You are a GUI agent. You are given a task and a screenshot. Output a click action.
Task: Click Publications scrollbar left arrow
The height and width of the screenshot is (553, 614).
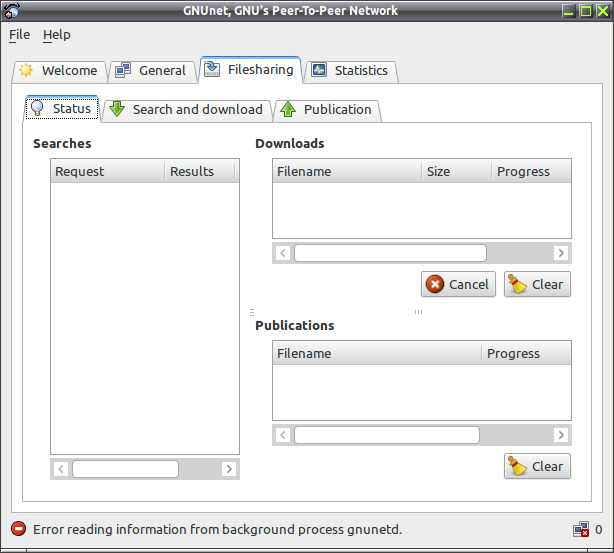click(x=283, y=435)
